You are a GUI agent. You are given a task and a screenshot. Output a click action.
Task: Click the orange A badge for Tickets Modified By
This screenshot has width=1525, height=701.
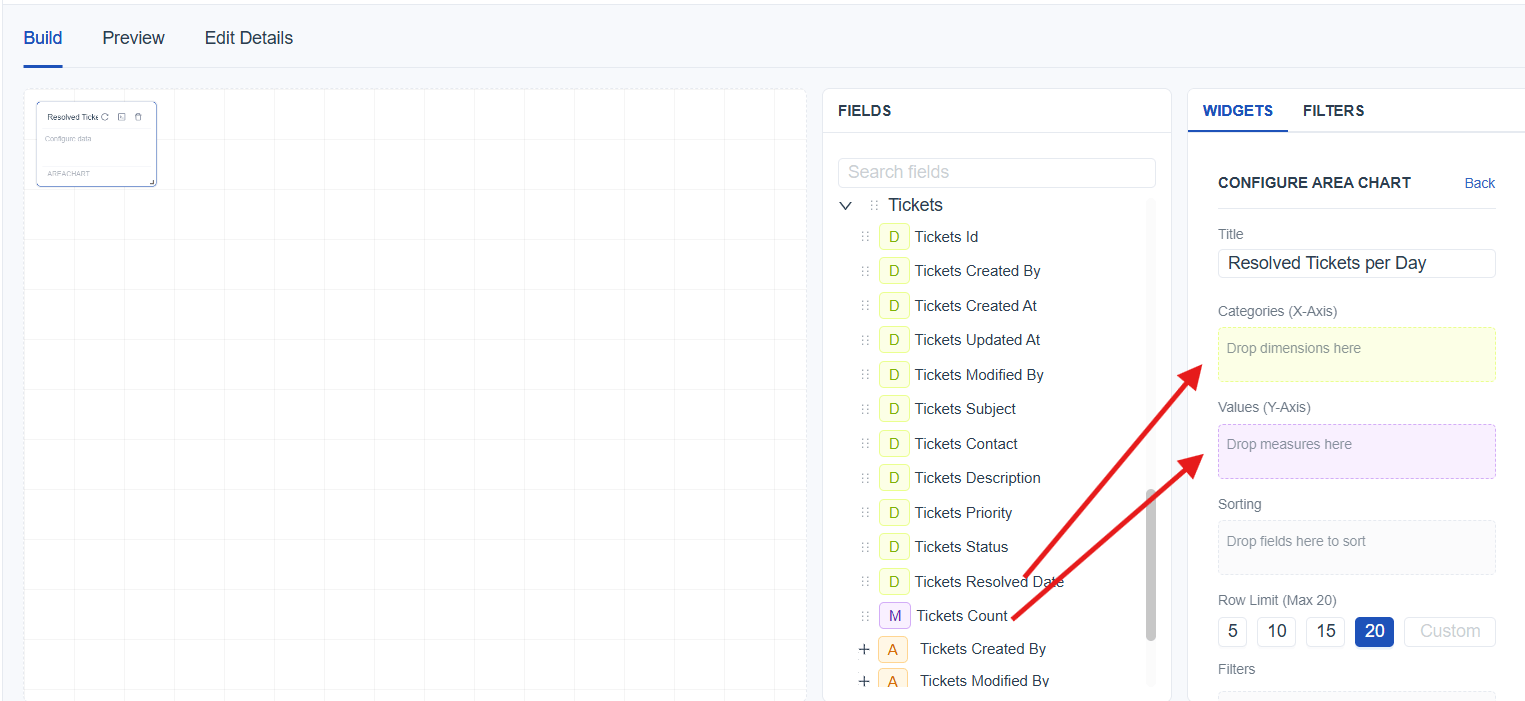(x=893, y=681)
